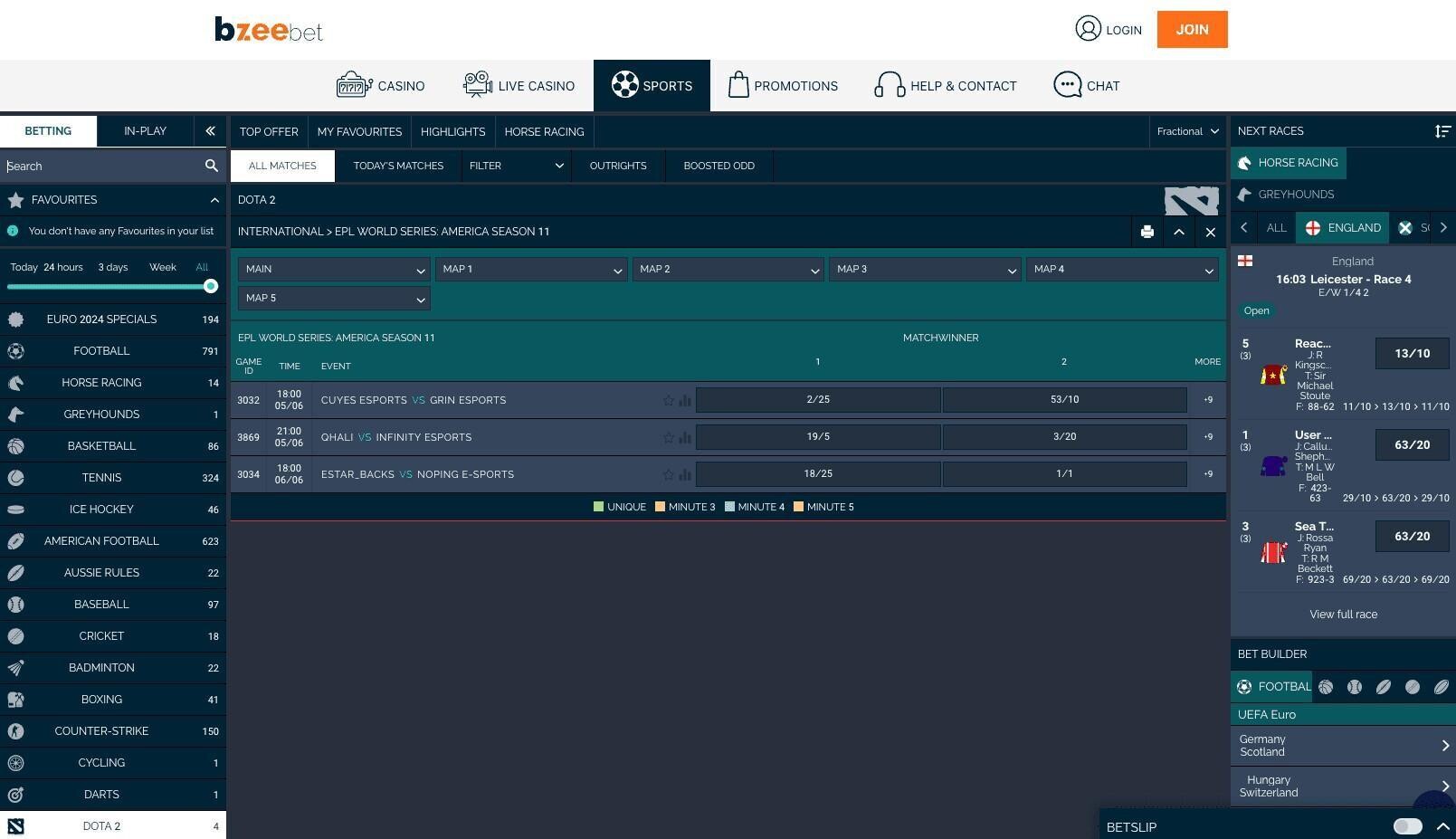Bet on Infinity Esports at 3/20
Screen dimensions: 1456x839
pos(1064,437)
